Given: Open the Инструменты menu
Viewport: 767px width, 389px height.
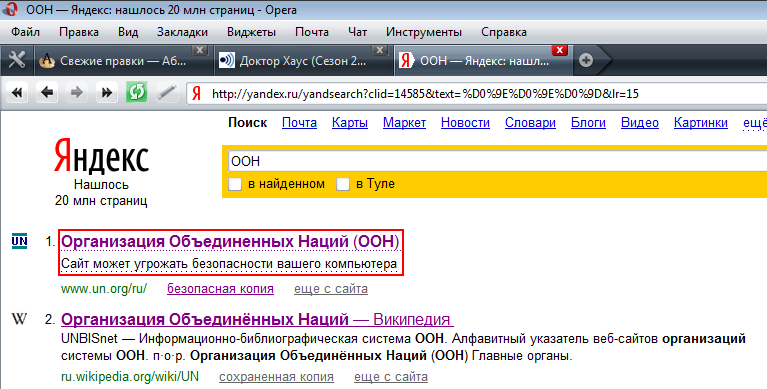Looking at the screenshot, I should tap(424, 32).
